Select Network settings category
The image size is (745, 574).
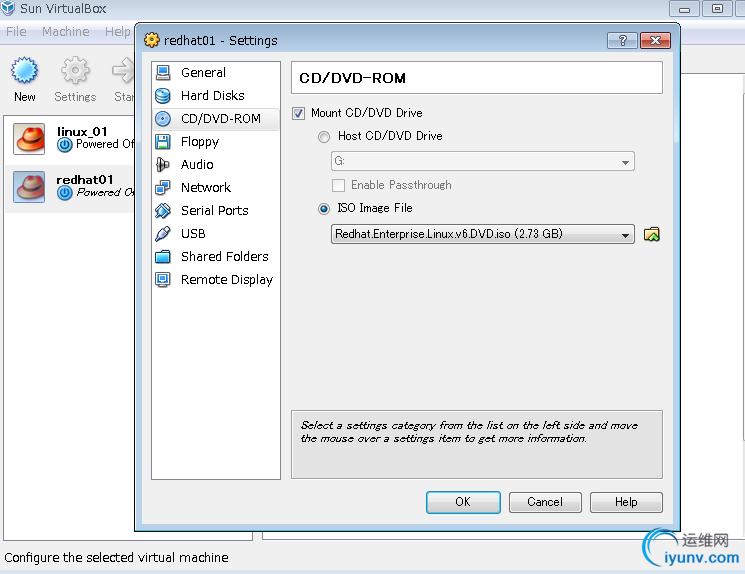click(216, 188)
